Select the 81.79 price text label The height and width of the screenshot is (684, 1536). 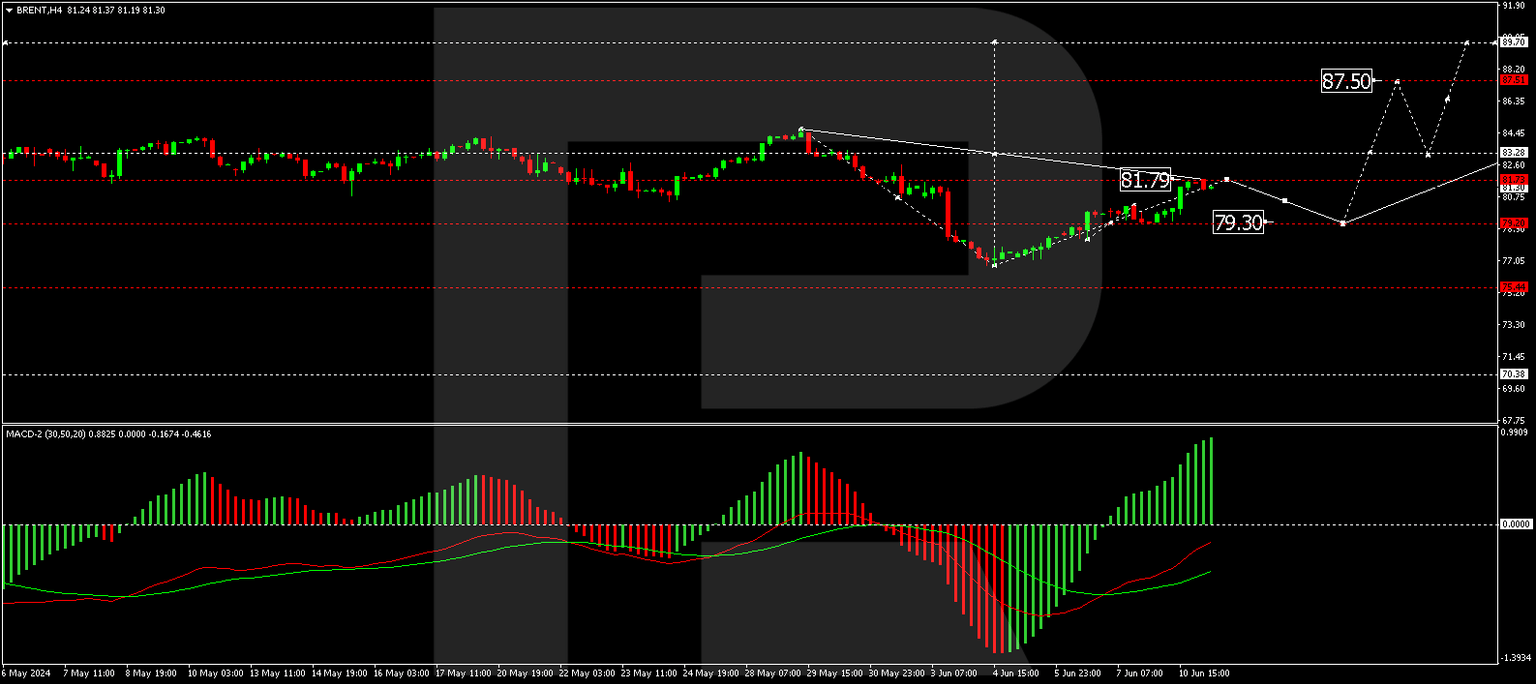coord(1143,181)
